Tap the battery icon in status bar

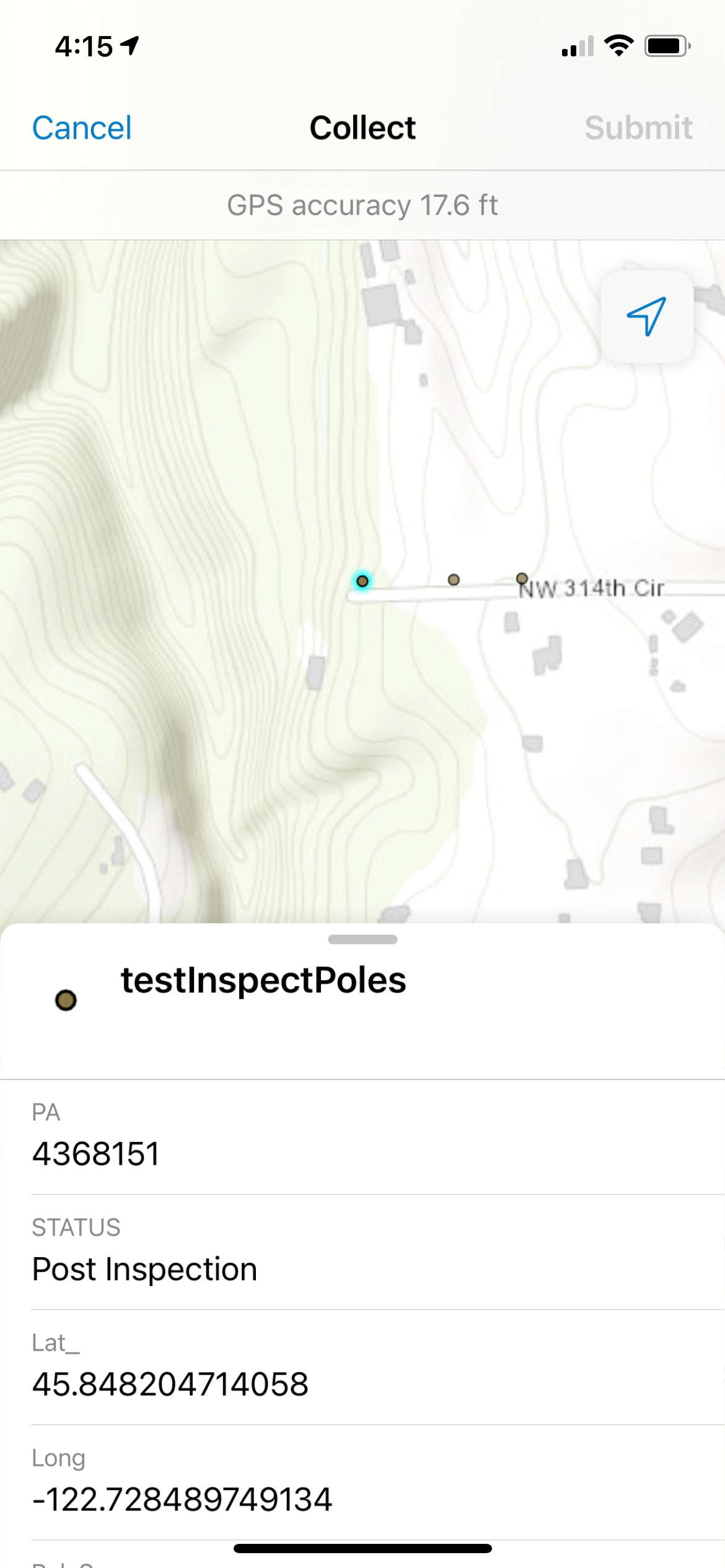[667, 46]
